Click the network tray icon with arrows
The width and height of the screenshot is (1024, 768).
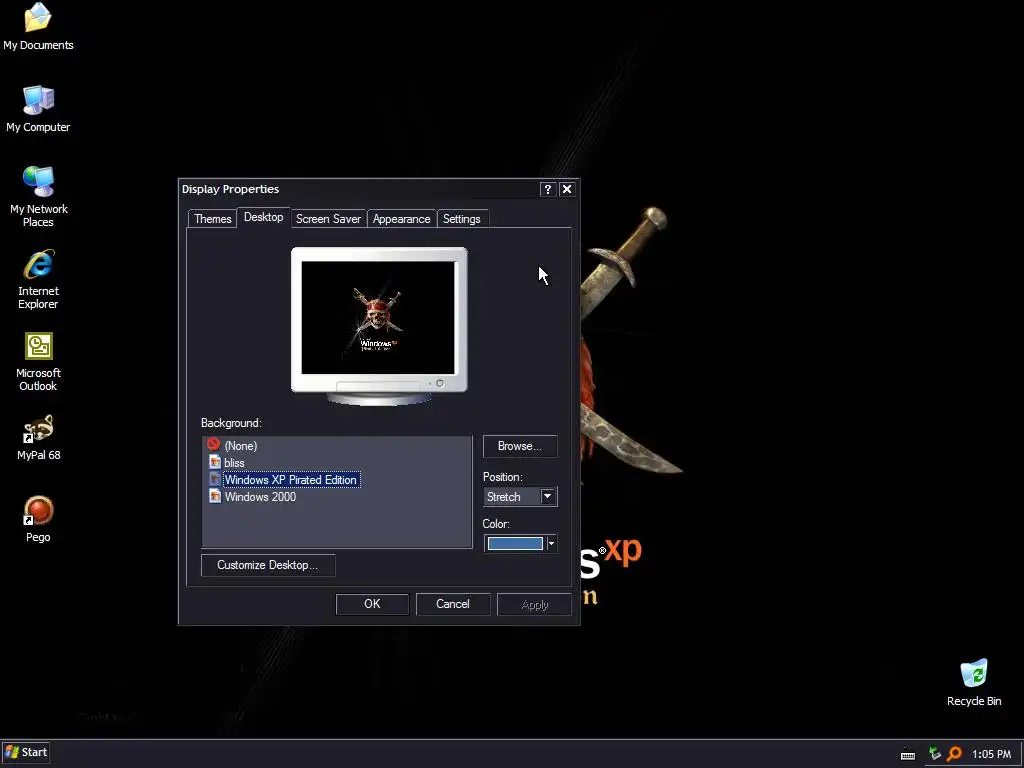[935, 754]
